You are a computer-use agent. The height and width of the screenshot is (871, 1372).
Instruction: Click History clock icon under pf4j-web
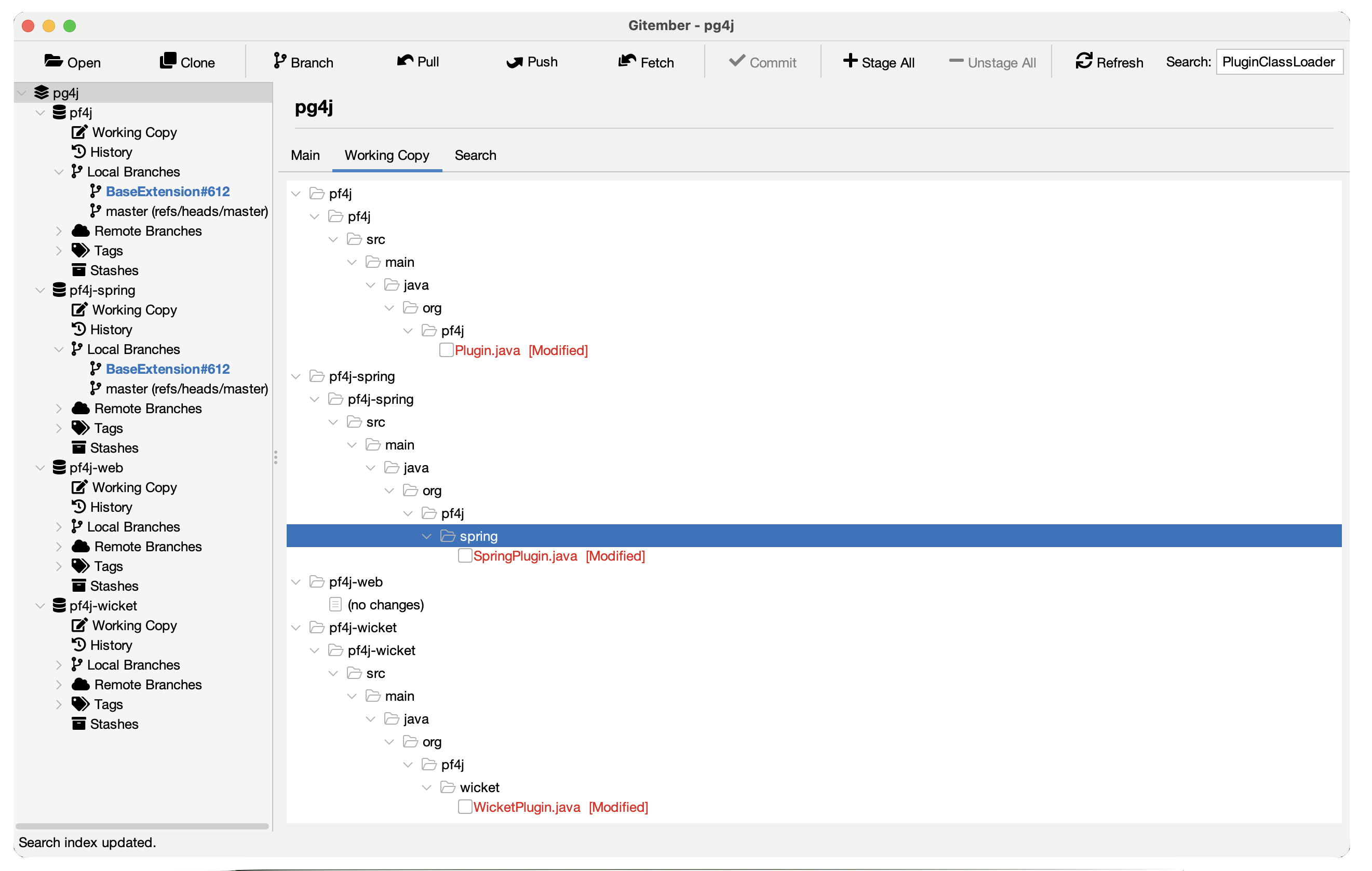[78, 507]
